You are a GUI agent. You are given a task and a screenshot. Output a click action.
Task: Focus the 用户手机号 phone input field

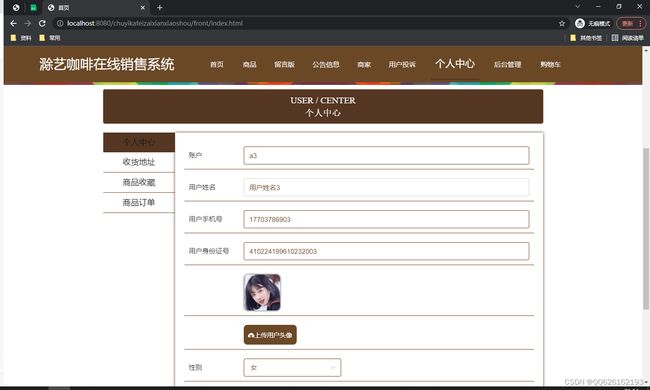click(x=386, y=219)
